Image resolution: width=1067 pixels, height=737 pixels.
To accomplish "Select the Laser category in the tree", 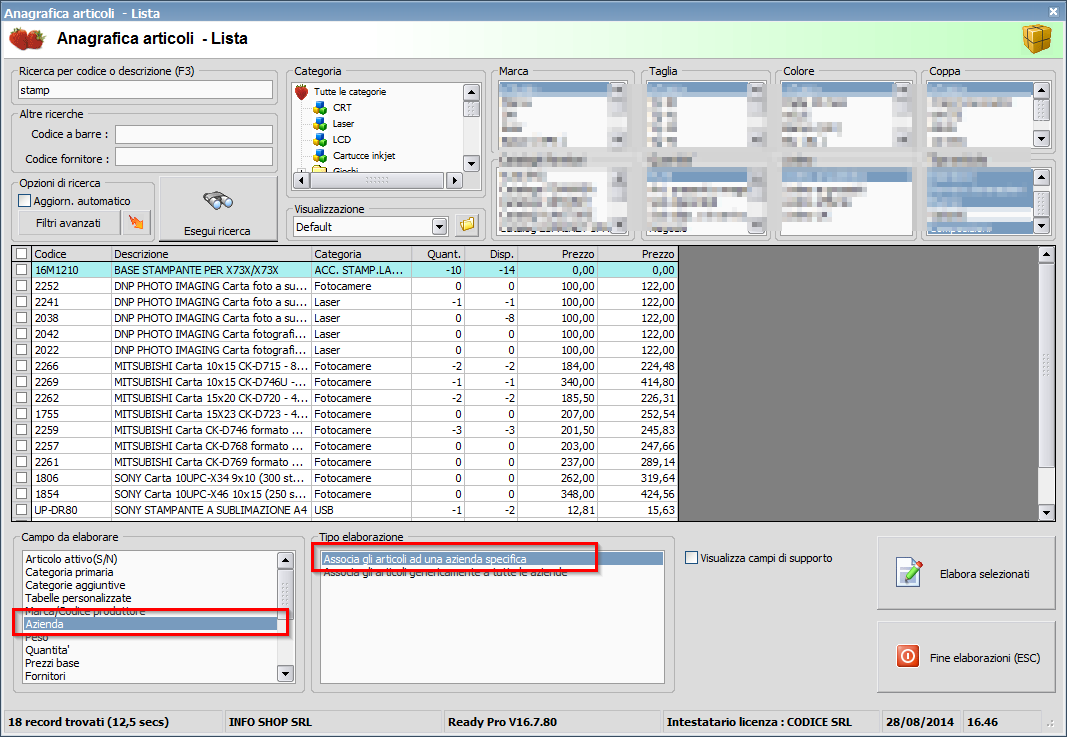I will [x=343, y=124].
